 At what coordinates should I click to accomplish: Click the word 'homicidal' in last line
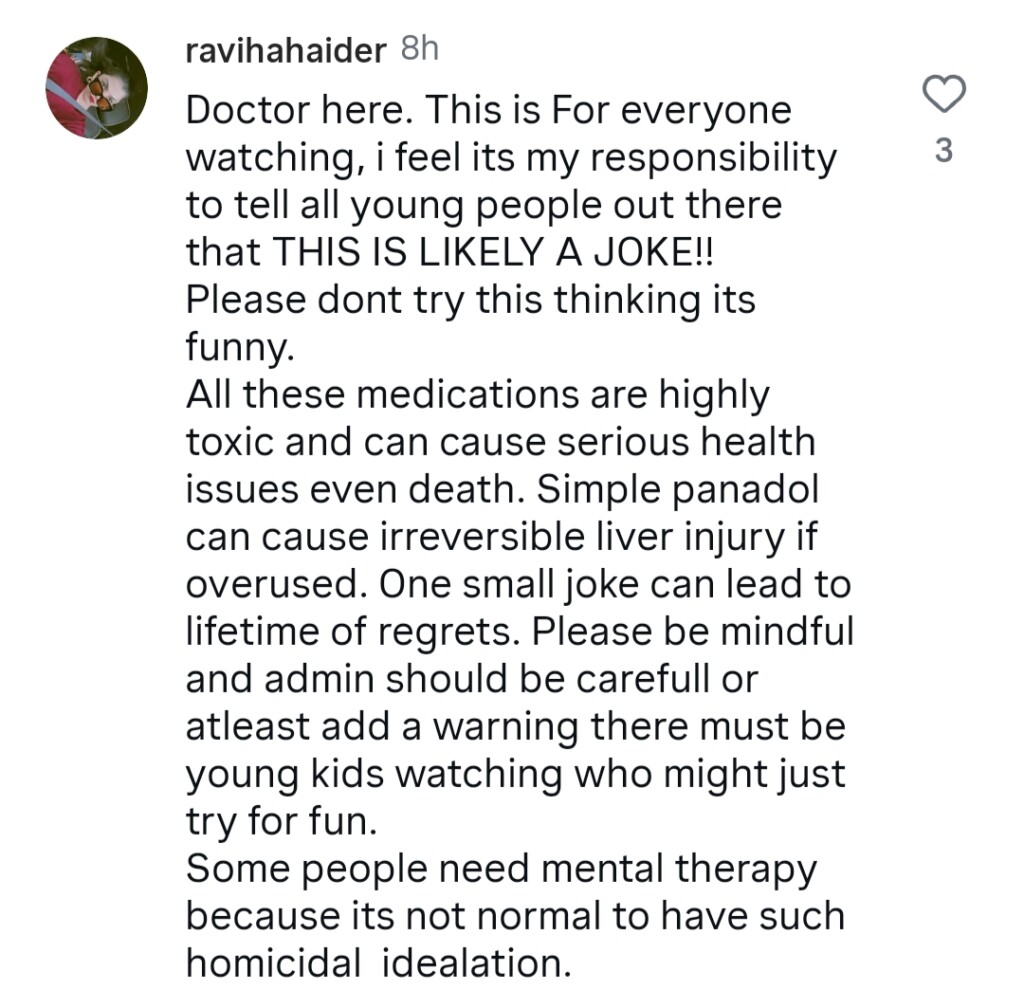click(x=273, y=963)
